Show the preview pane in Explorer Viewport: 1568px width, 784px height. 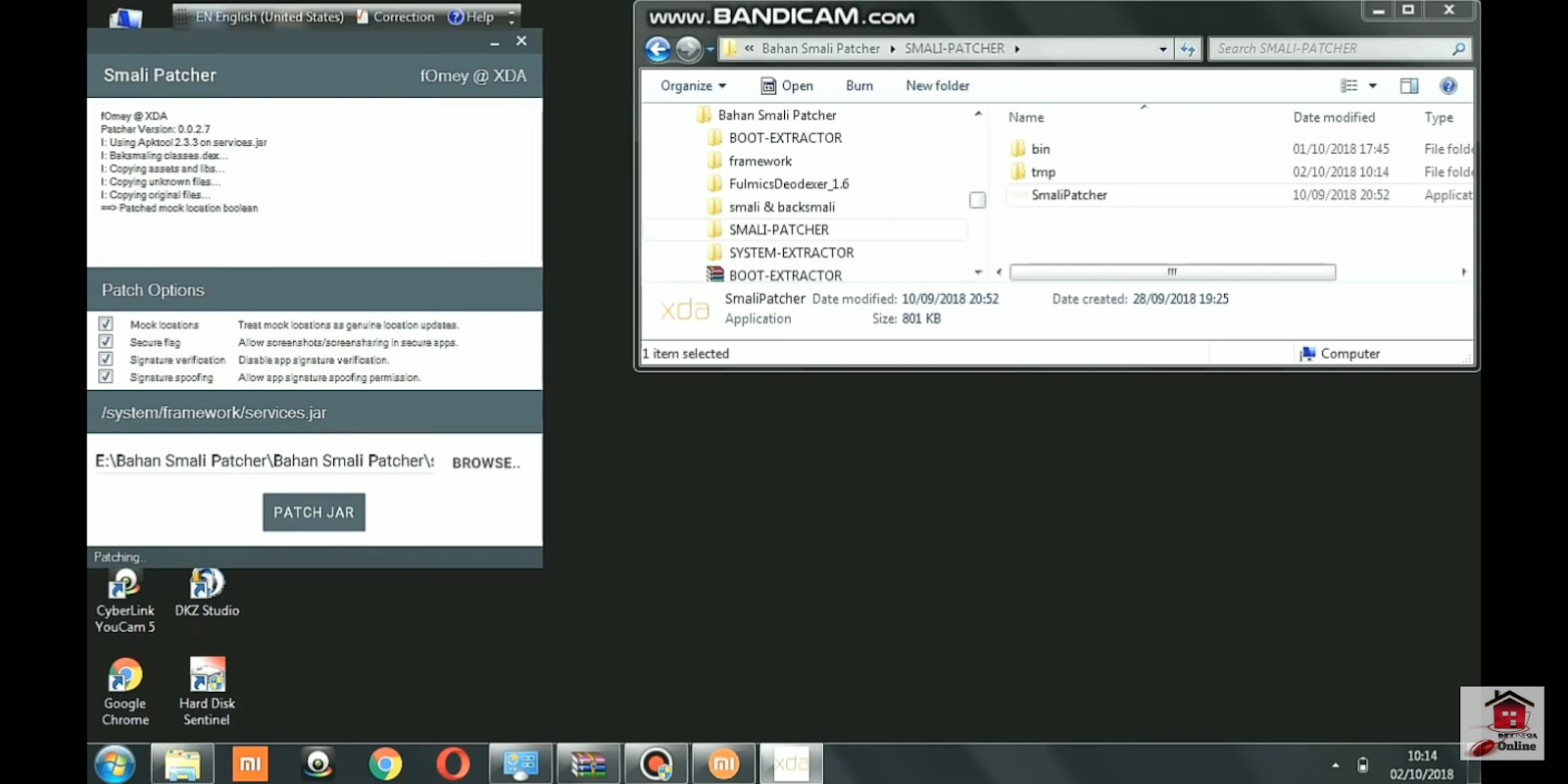pyautogui.click(x=1409, y=86)
